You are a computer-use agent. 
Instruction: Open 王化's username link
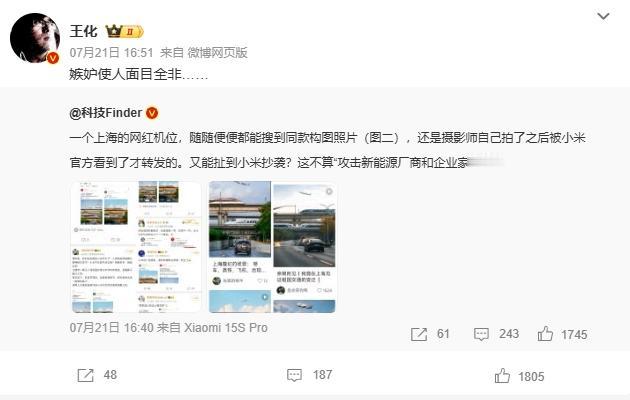click(84, 31)
